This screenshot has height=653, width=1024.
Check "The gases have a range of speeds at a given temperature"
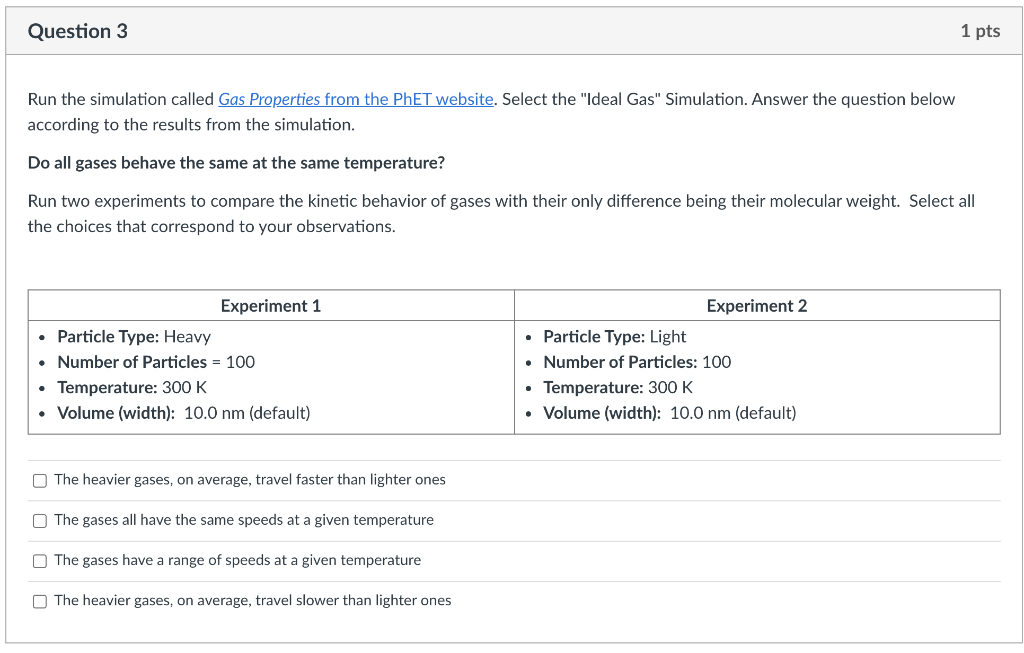coord(40,560)
